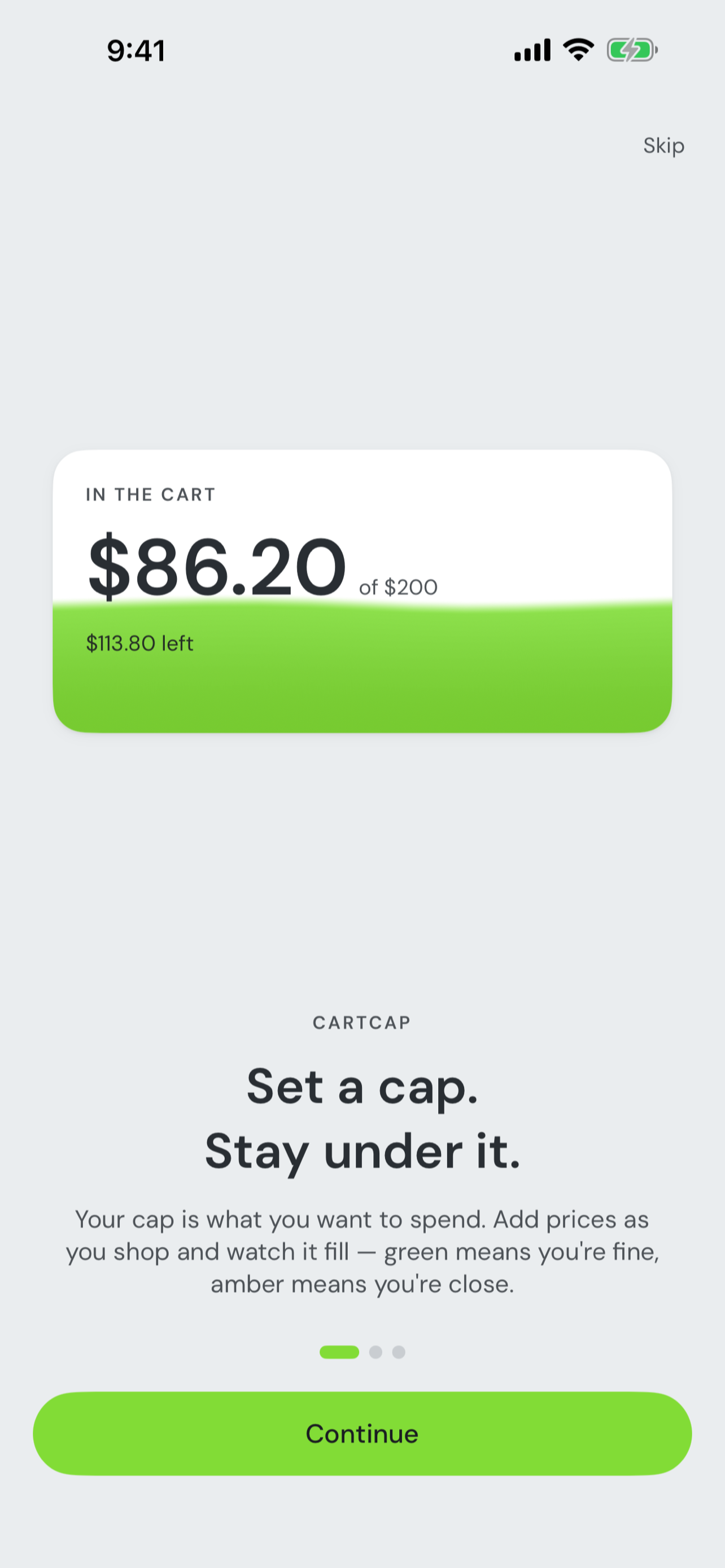Tap the "IN THE CART" card header
Image resolution: width=725 pixels, height=1568 pixels.
151,494
